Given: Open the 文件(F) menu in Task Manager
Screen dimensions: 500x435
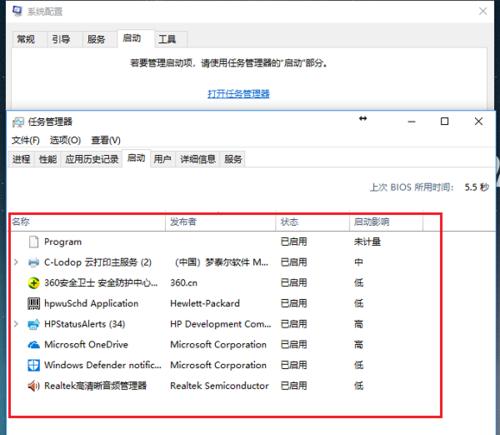Looking at the screenshot, I should [26, 140].
